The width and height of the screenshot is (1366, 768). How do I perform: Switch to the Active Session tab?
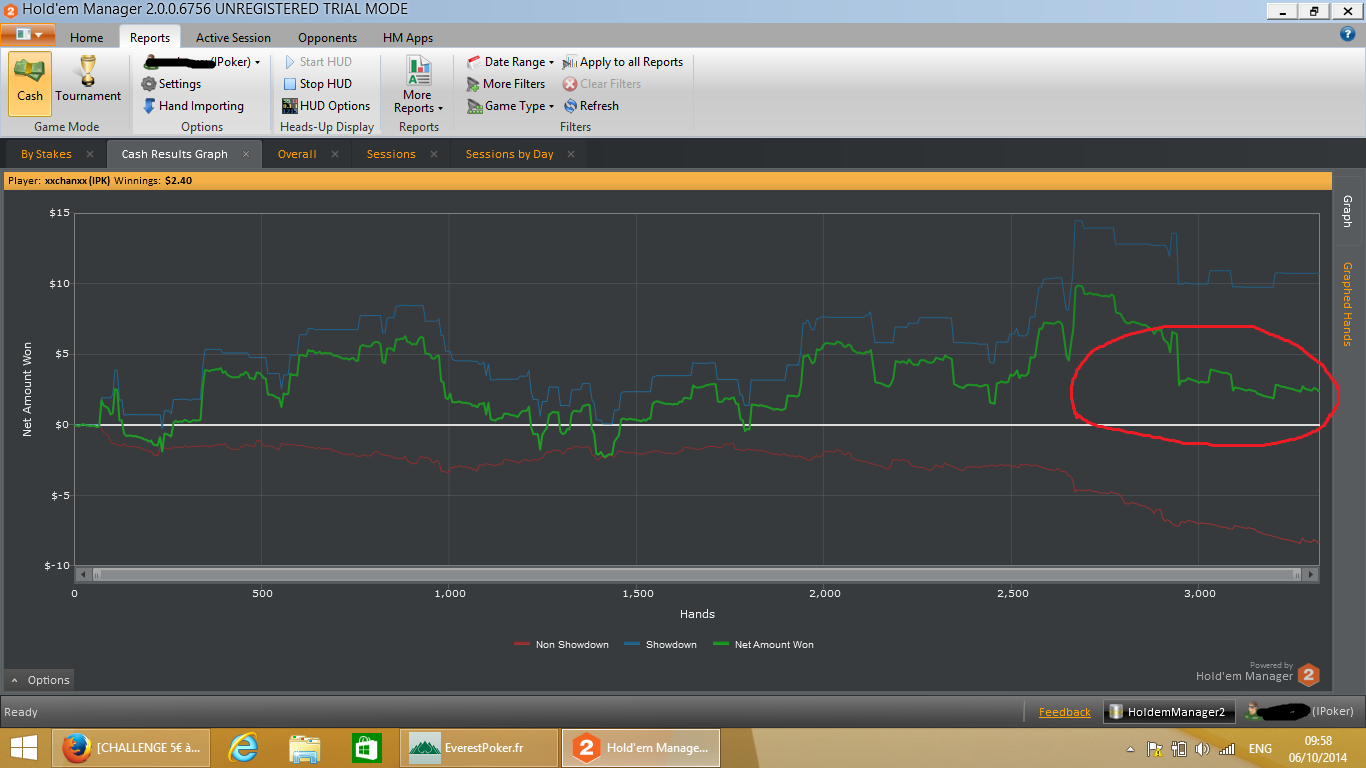click(233, 38)
